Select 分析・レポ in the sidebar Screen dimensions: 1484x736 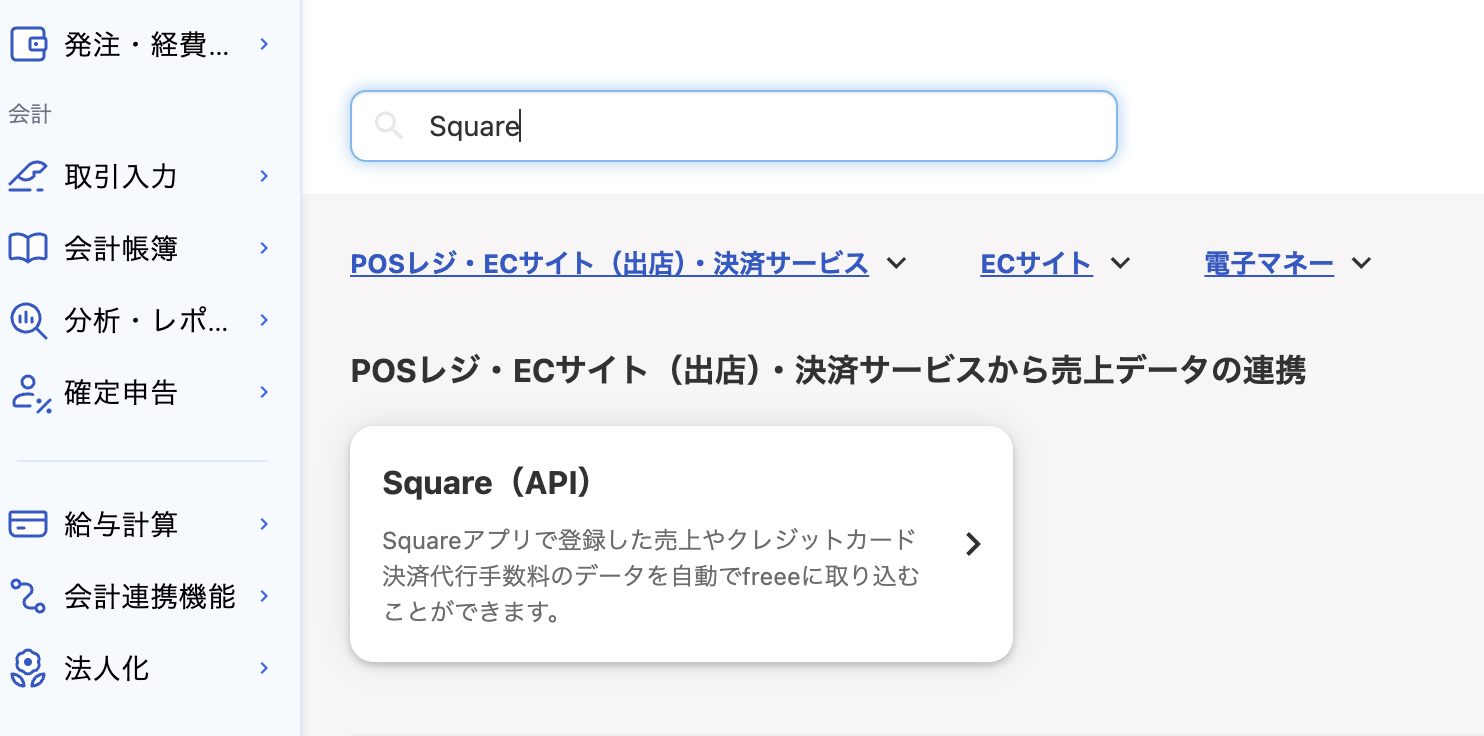[x=147, y=320]
